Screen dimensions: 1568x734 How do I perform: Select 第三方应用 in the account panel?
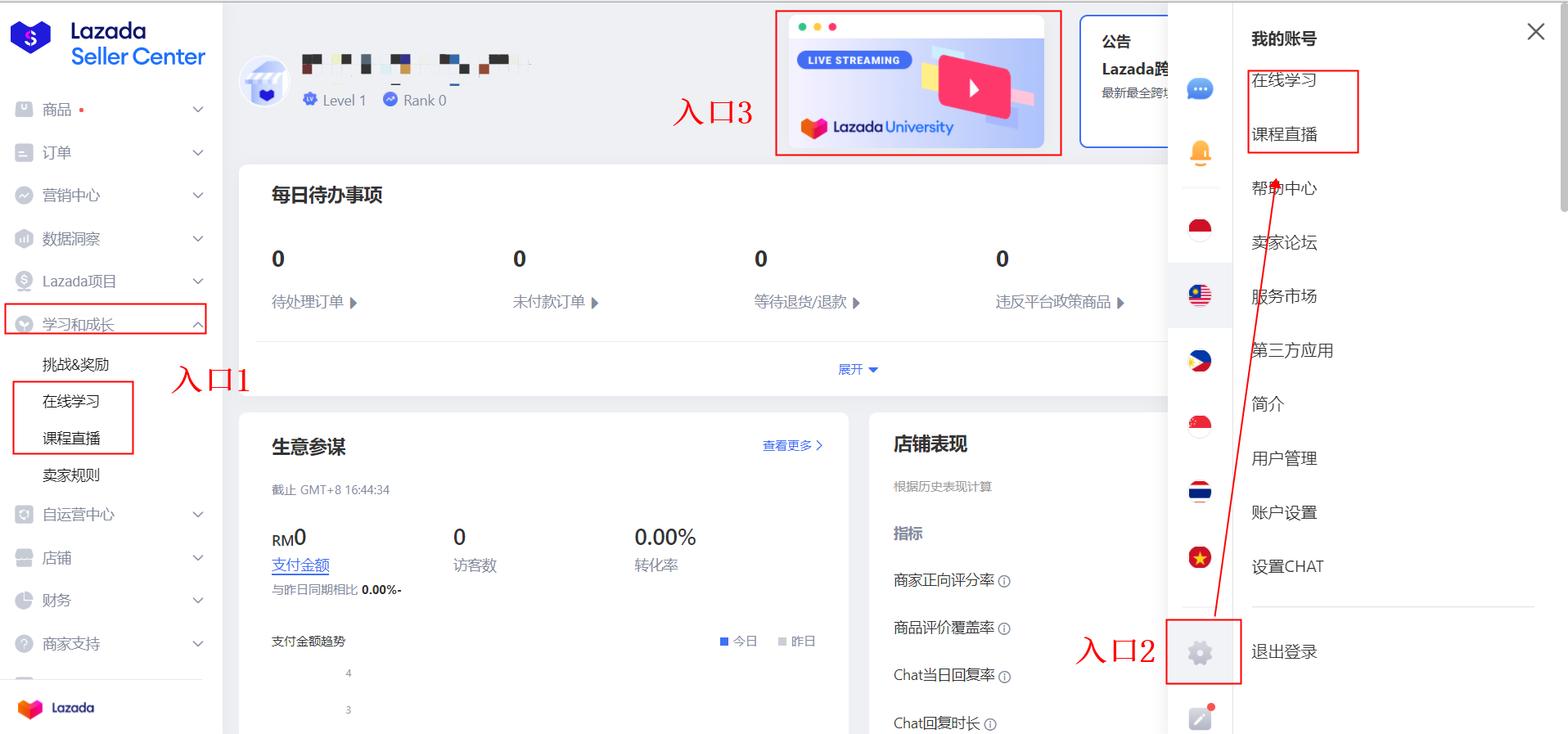point(1292,350)
